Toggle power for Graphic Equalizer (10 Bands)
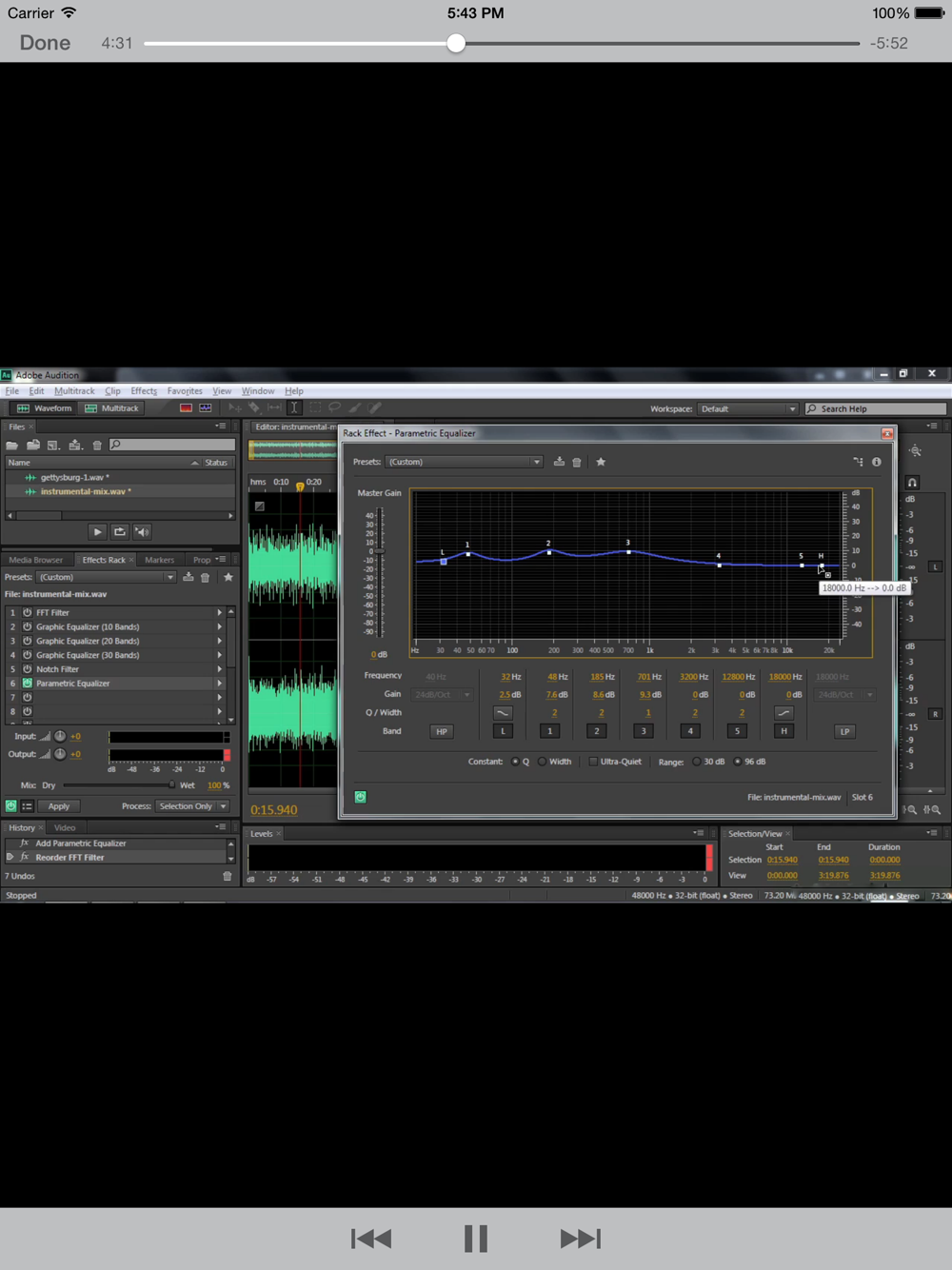This screenshot has width=952, height=1270. point(28,627)
